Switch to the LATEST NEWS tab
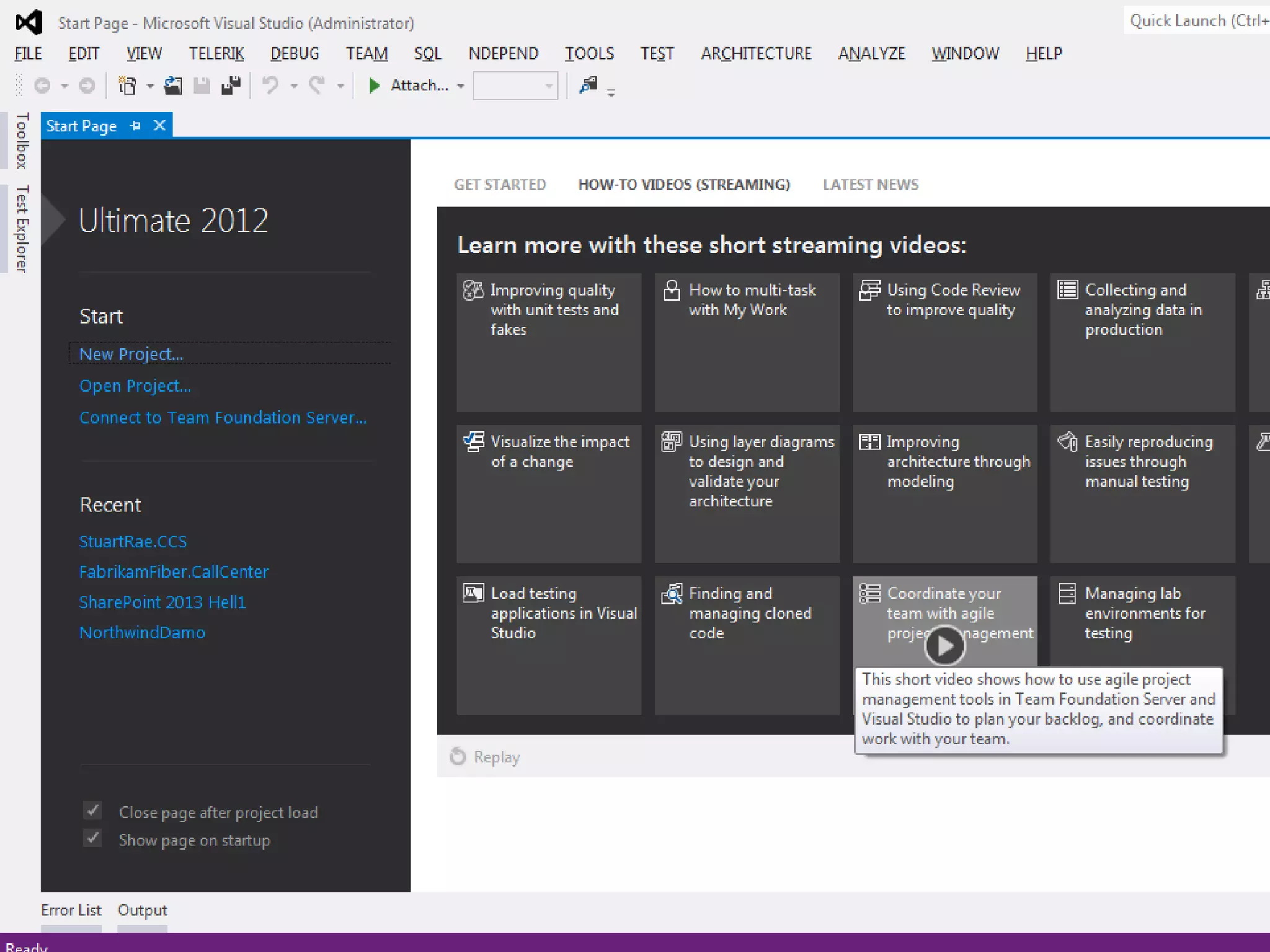 click(x=870, y=185)
